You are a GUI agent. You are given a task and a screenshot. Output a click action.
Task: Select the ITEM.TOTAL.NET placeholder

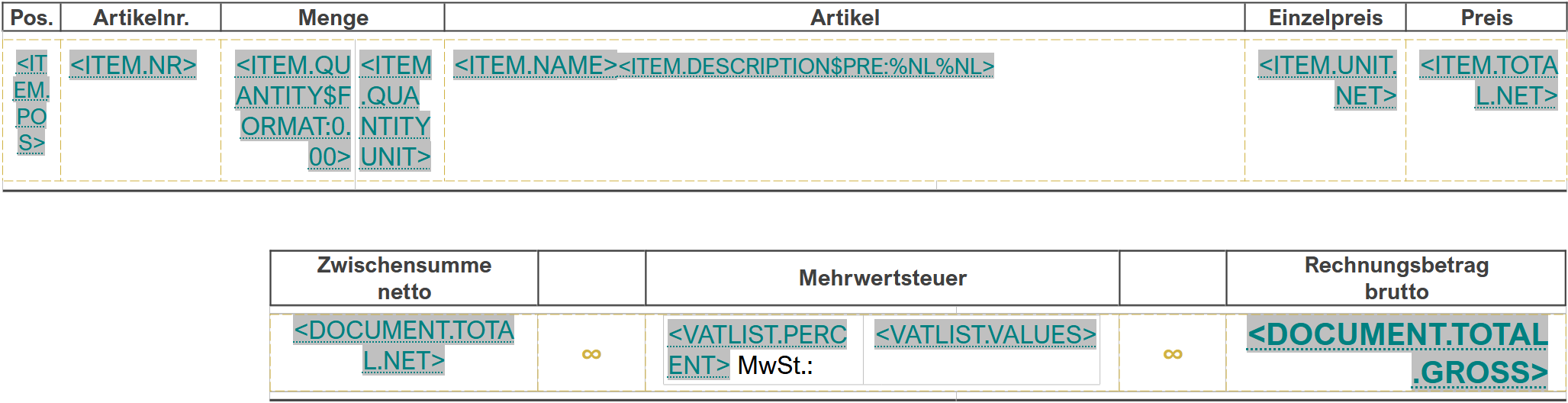click(1488, 81)
